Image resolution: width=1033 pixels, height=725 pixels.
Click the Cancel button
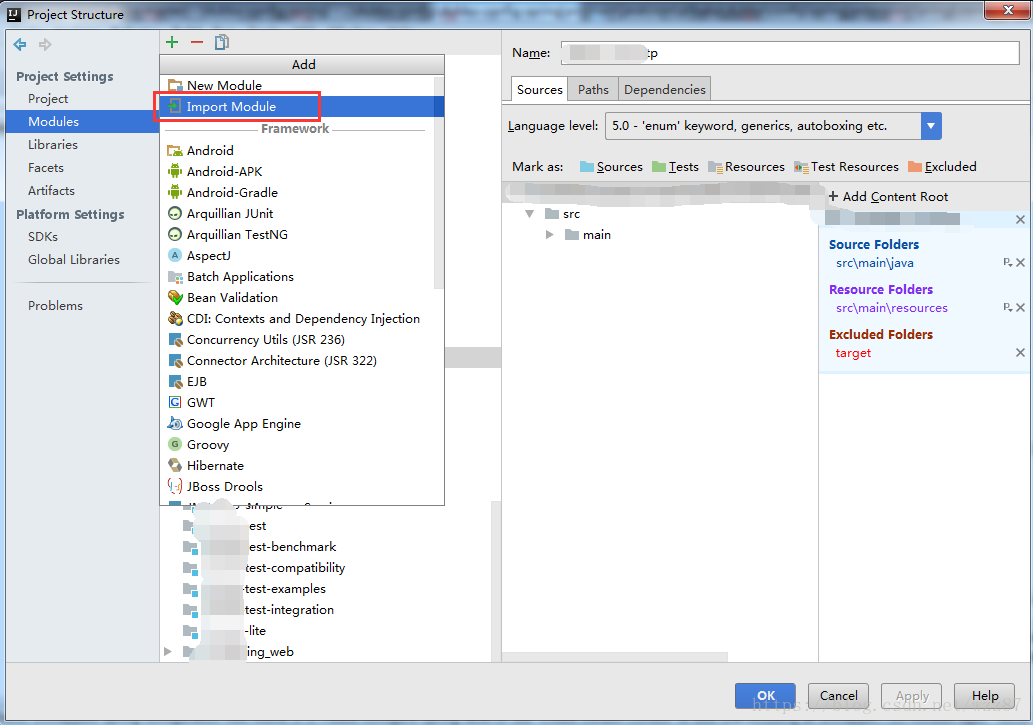click(839, 696)
